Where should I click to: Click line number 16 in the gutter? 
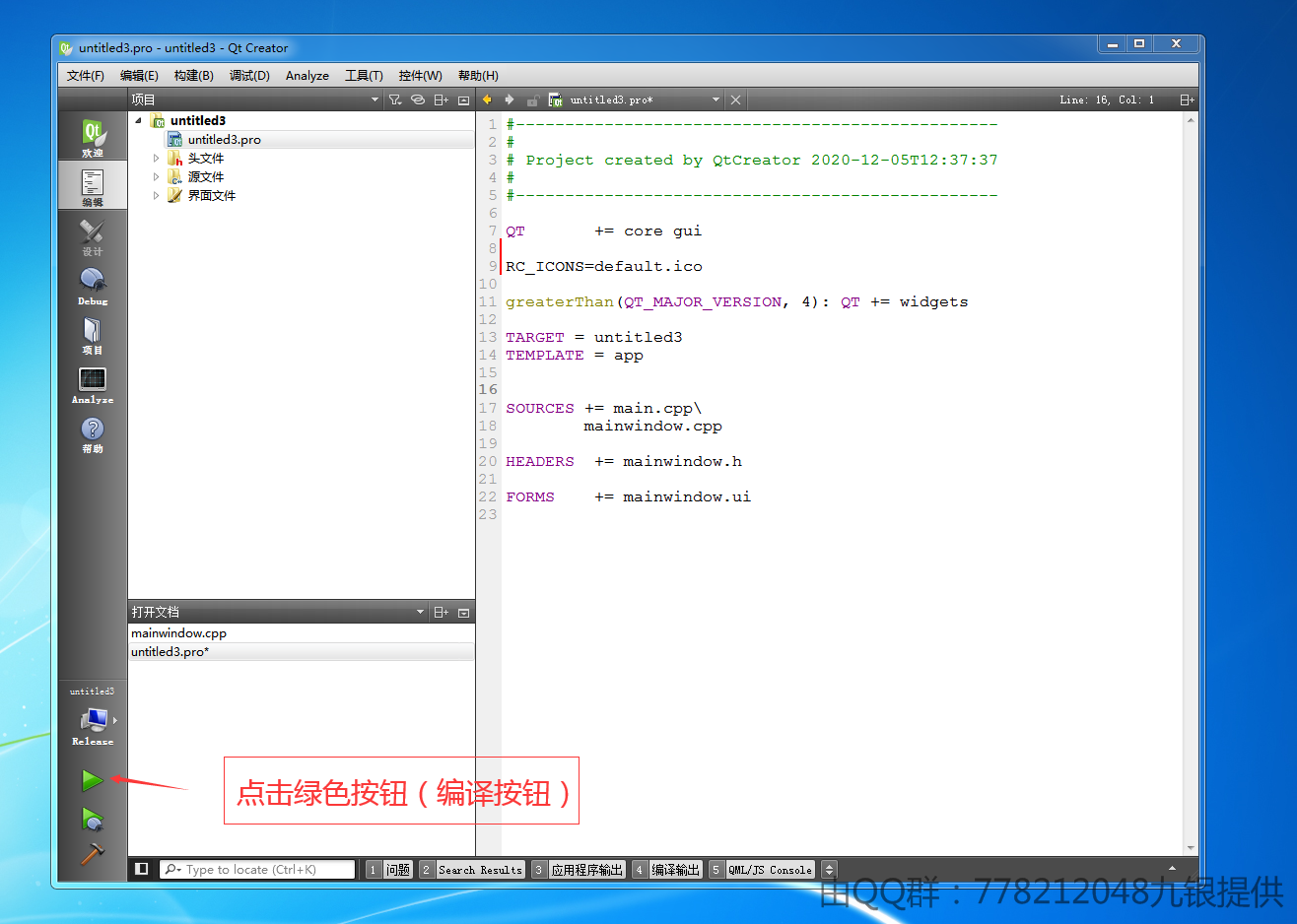488,390
